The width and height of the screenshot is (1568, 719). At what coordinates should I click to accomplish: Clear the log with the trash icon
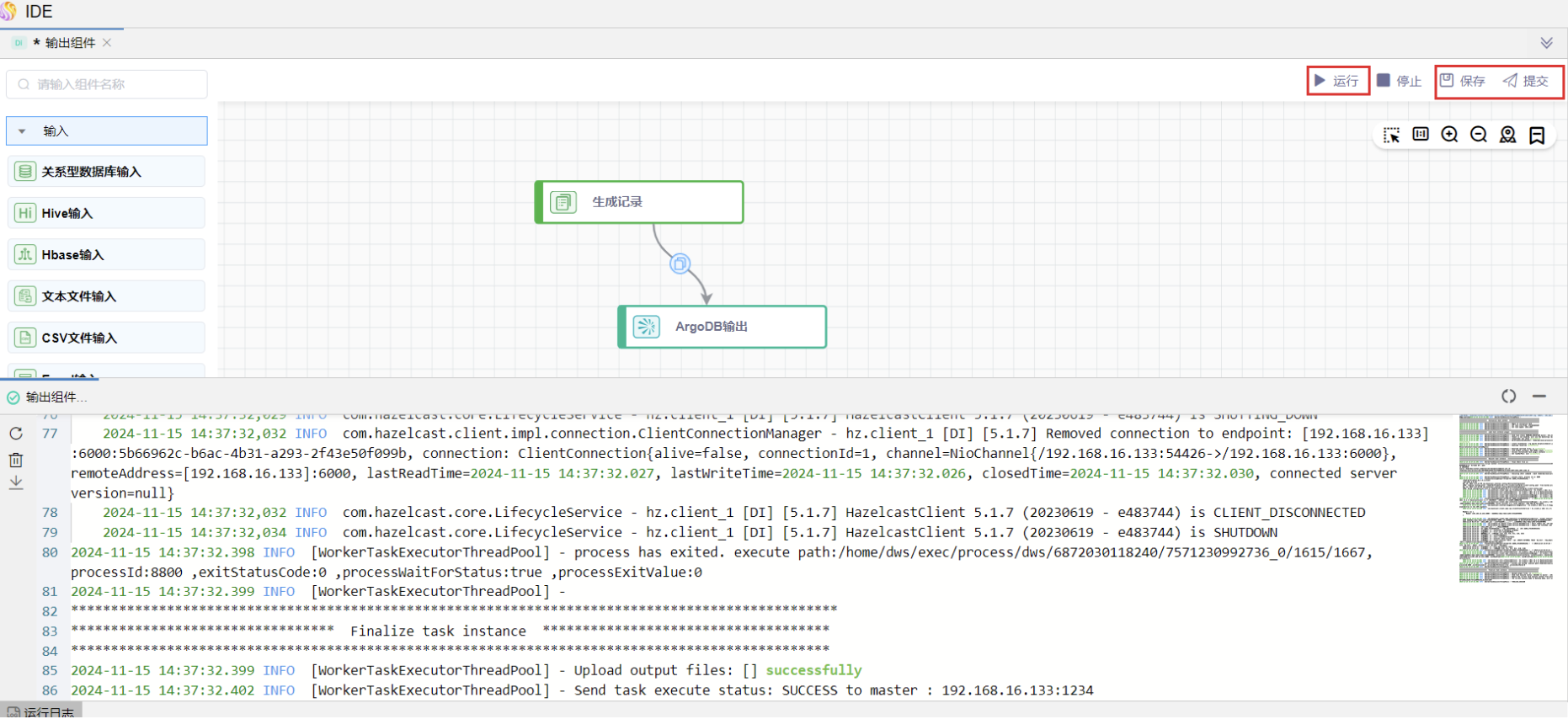(x=16, y=460)
